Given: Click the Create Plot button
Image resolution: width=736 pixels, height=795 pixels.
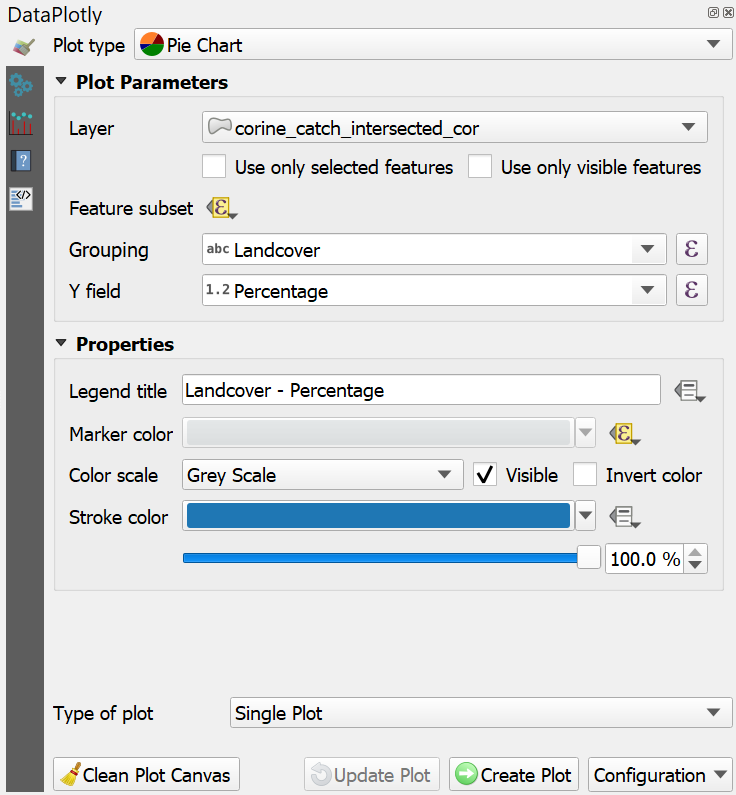Looking at the screenshot, I should pos(514,775).
